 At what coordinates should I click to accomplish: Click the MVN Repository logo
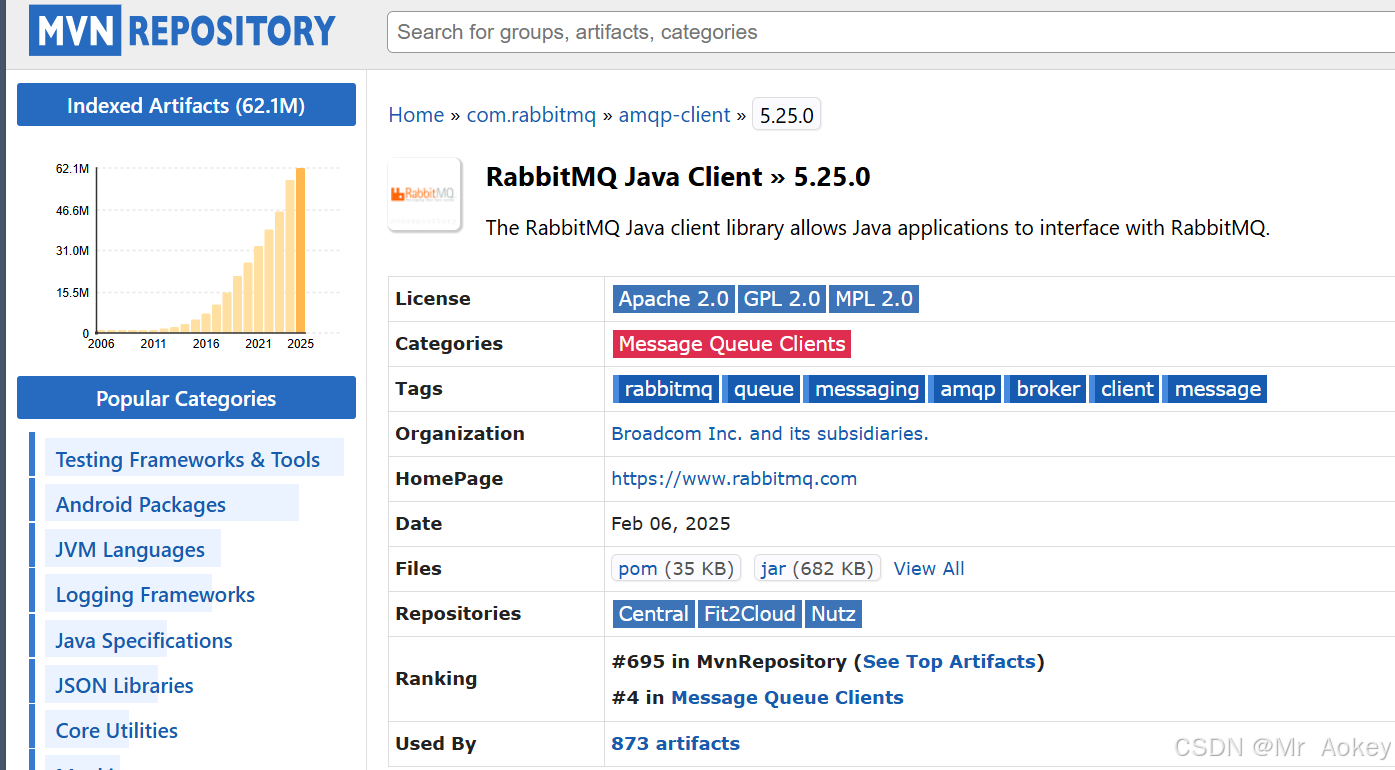coord(182,31)
